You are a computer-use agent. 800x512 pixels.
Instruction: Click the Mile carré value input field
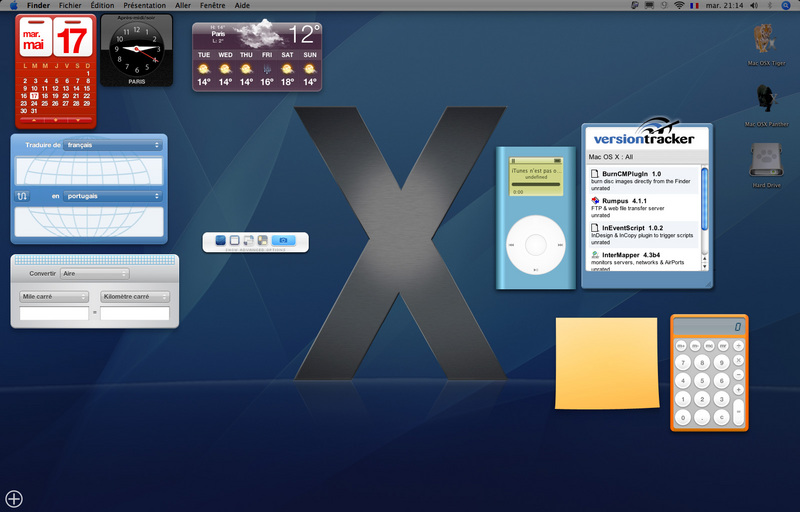point(54,314)
